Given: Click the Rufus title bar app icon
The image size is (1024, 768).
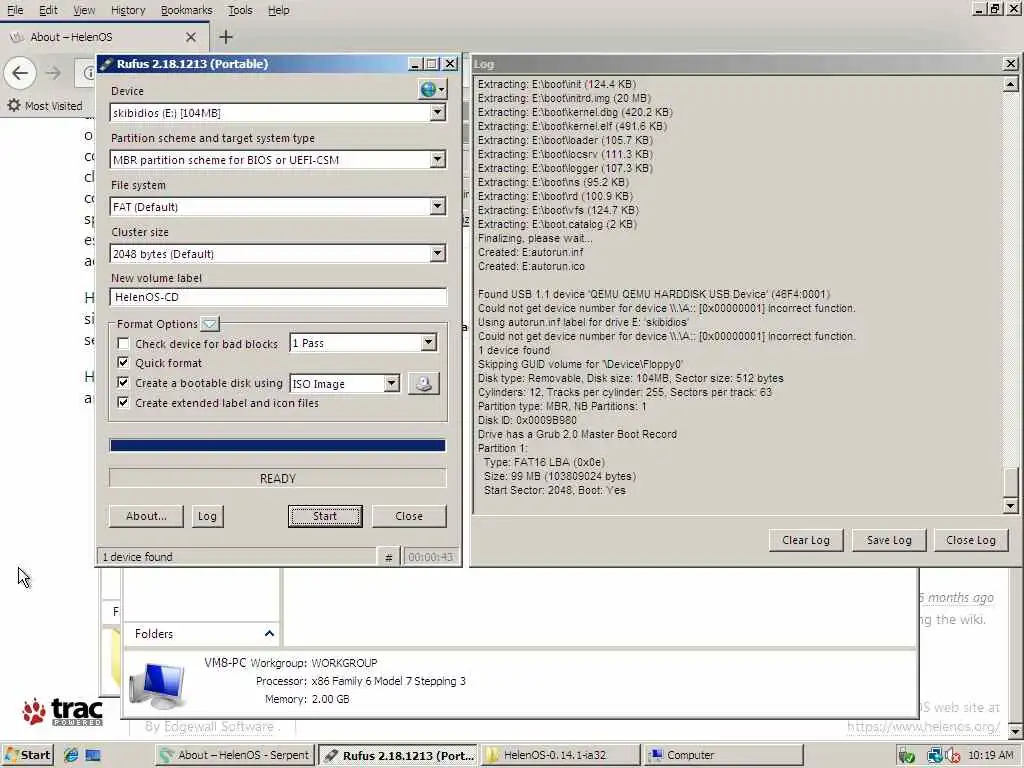Looking at the screenshot, I should pos(106,64).
